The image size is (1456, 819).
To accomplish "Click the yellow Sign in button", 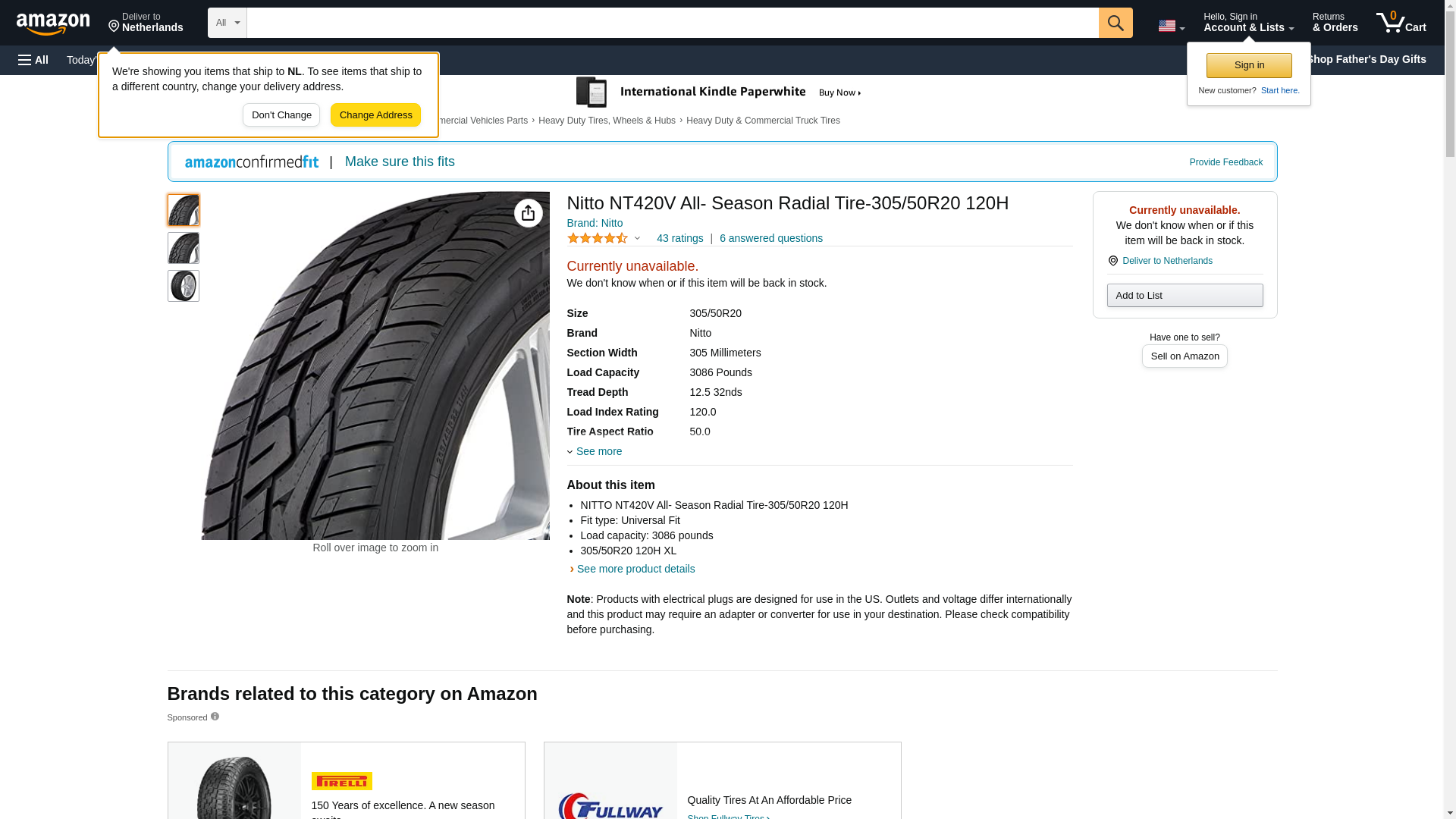I will click(1249, 65).
